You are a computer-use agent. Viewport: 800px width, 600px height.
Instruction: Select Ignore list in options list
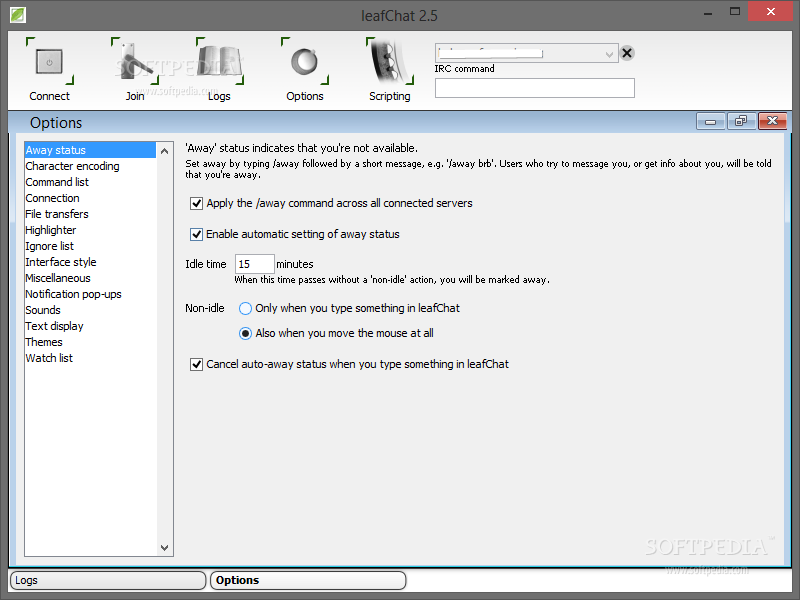tap(90, 246)
